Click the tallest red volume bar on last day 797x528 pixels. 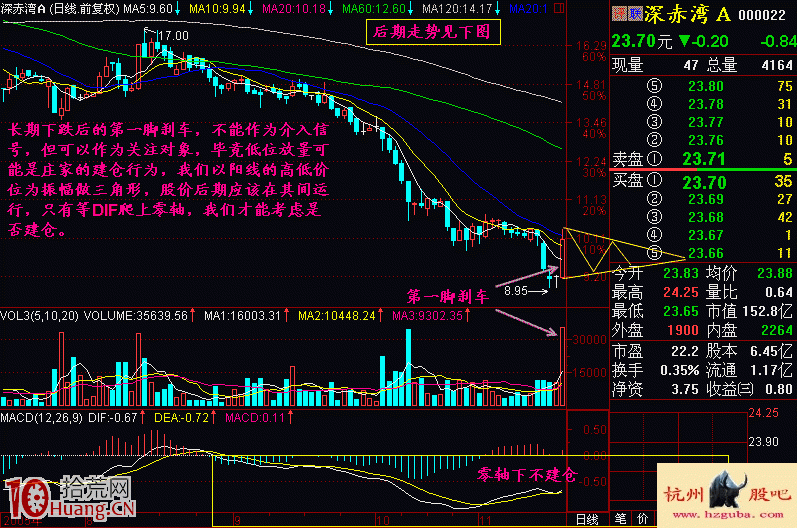point(563,366)
